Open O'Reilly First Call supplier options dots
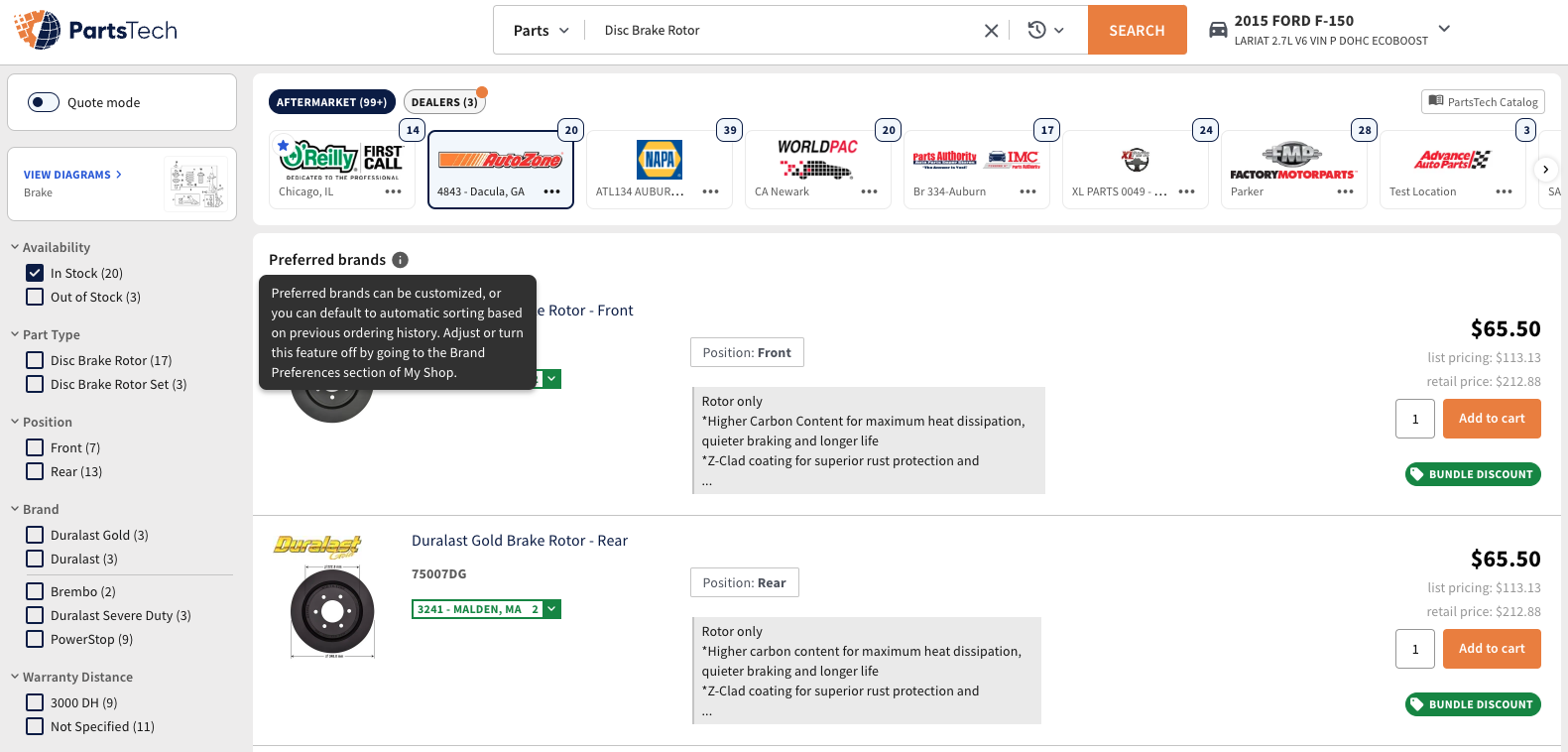This screenshot has width=1568, height=752. pyautogui.click(x=394, y=191)
